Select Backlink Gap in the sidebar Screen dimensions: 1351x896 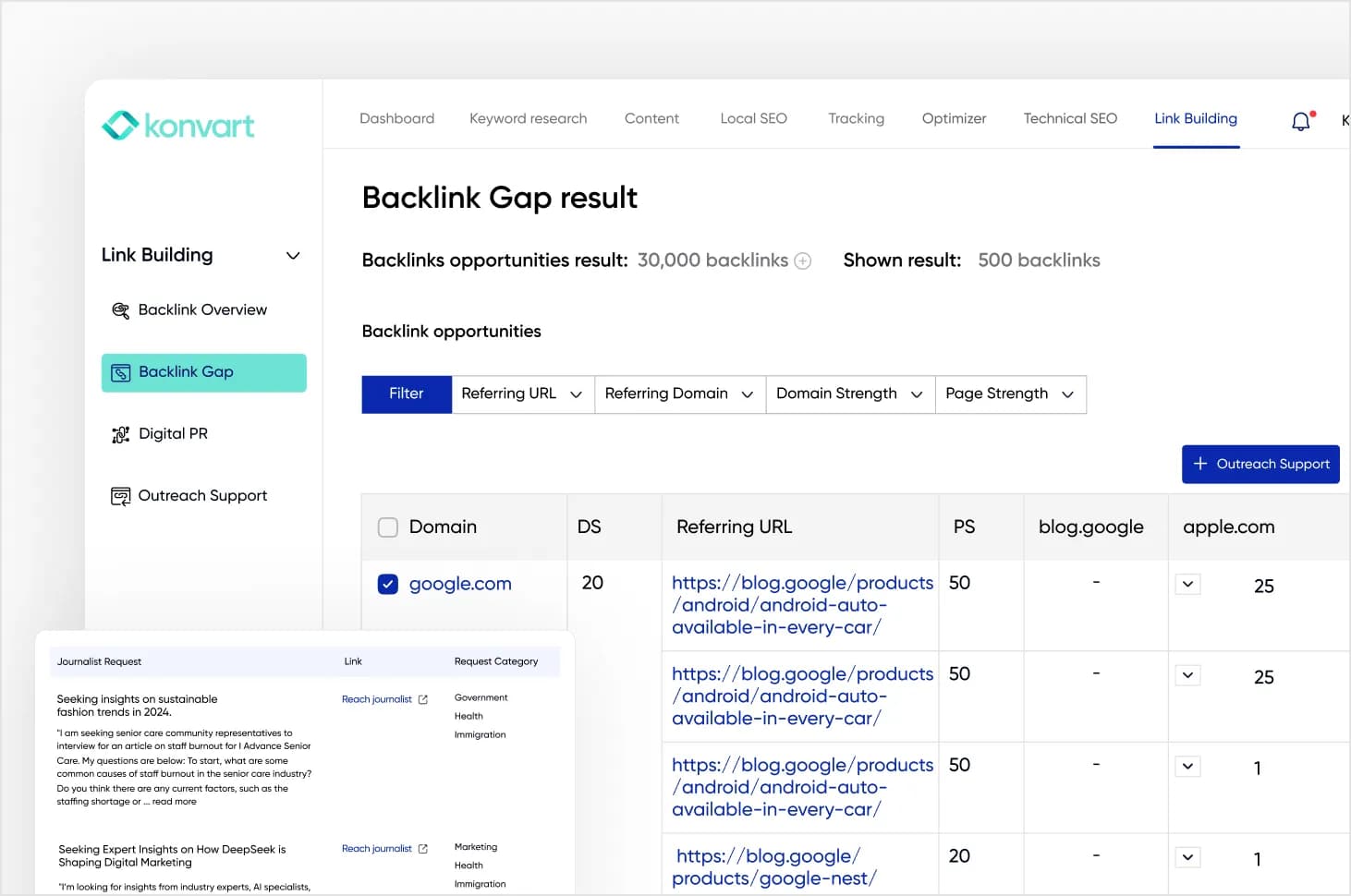[204, 373]
